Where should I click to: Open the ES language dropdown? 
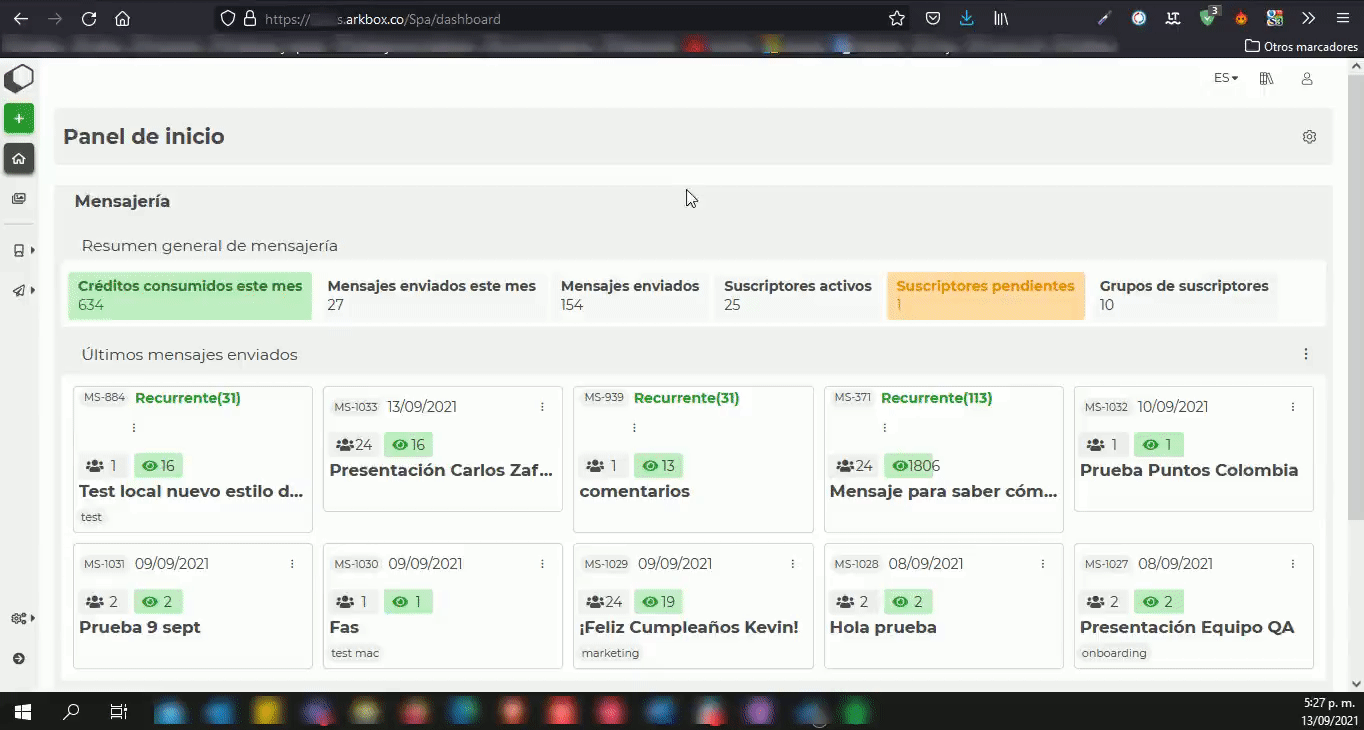click(x=1225, y=78)
